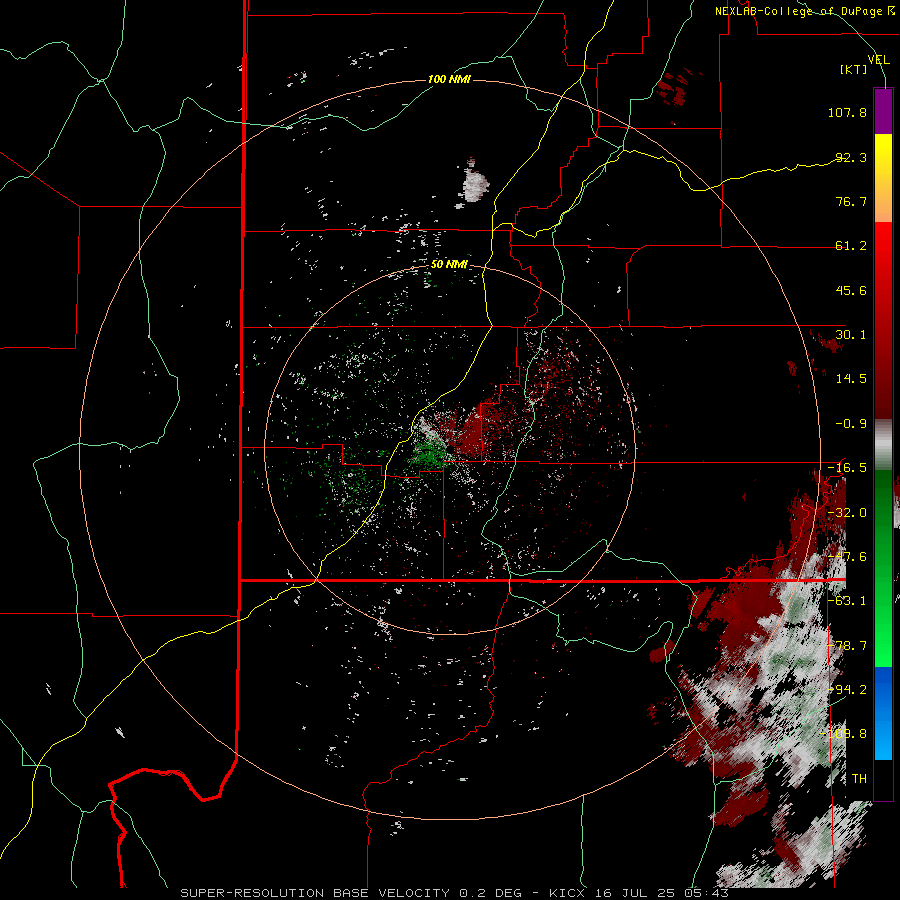
Task: Pick the bright green segment of velocity bar
Action: coord(883,631)
